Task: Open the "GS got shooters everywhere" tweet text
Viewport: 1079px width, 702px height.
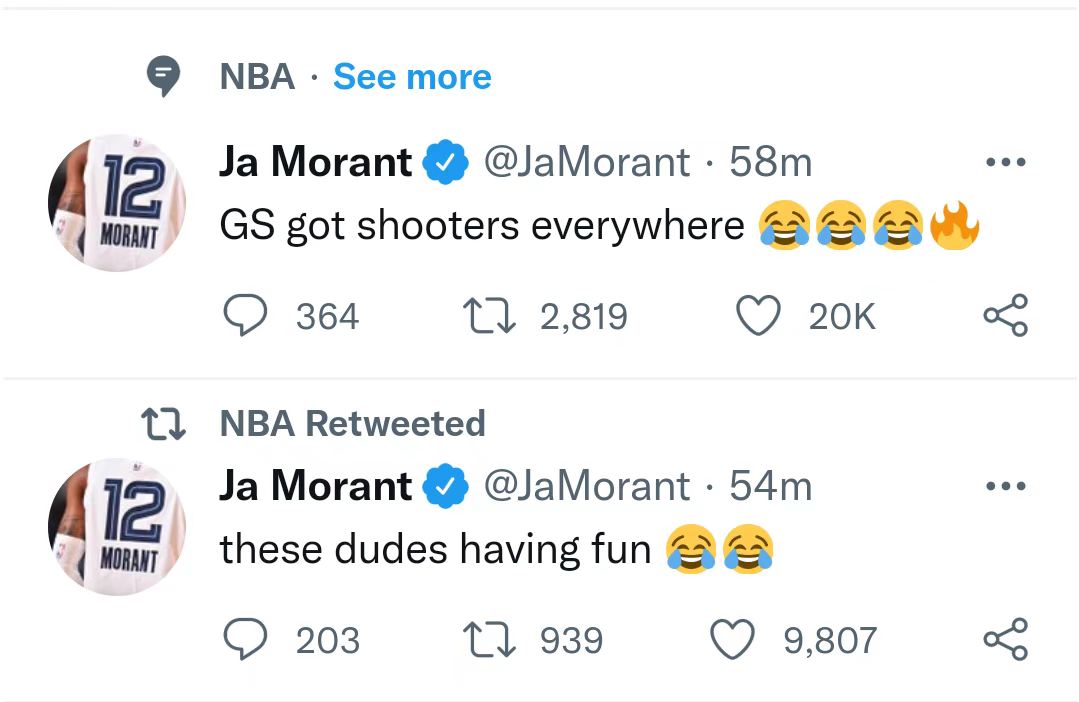Action: tap(482, 226)
